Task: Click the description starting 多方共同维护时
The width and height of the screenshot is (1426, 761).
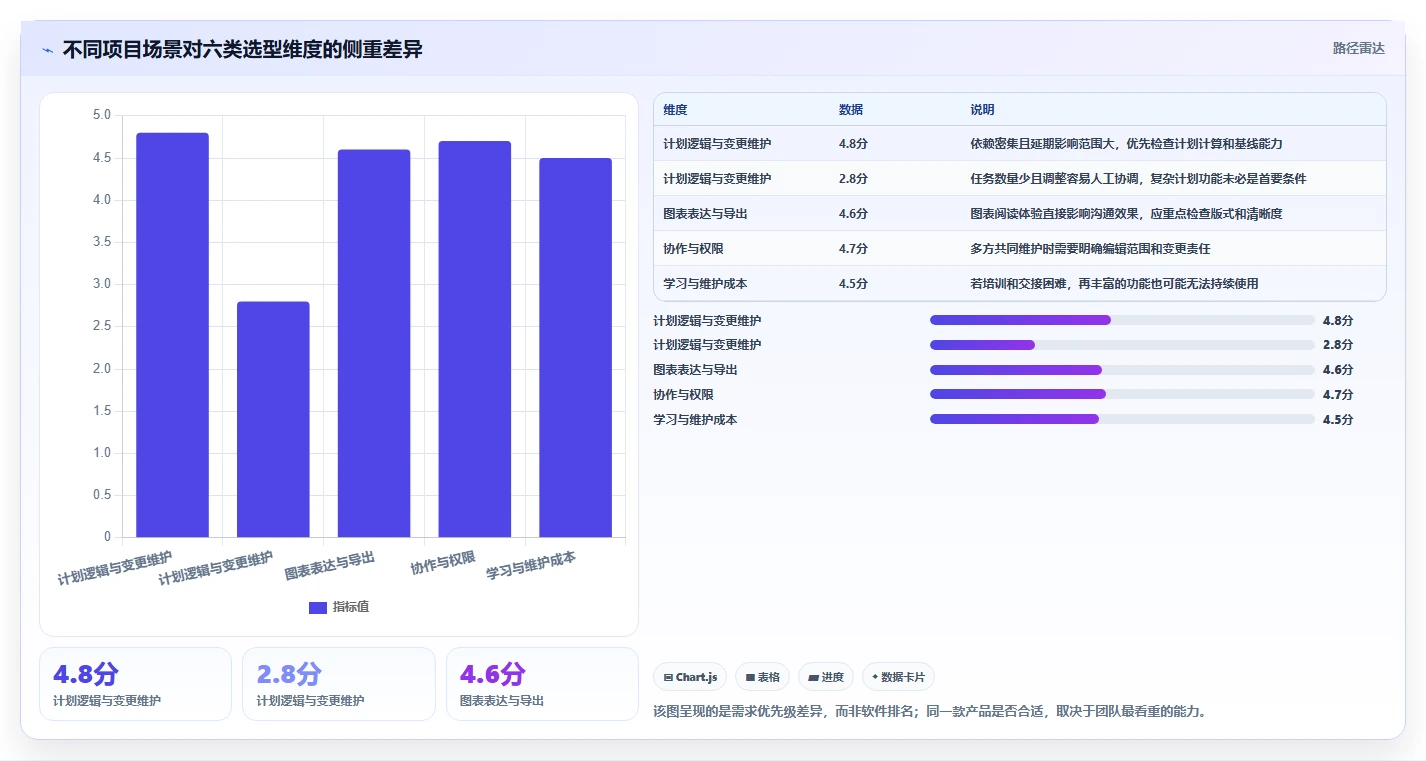Action: (x=1090, y=249)
